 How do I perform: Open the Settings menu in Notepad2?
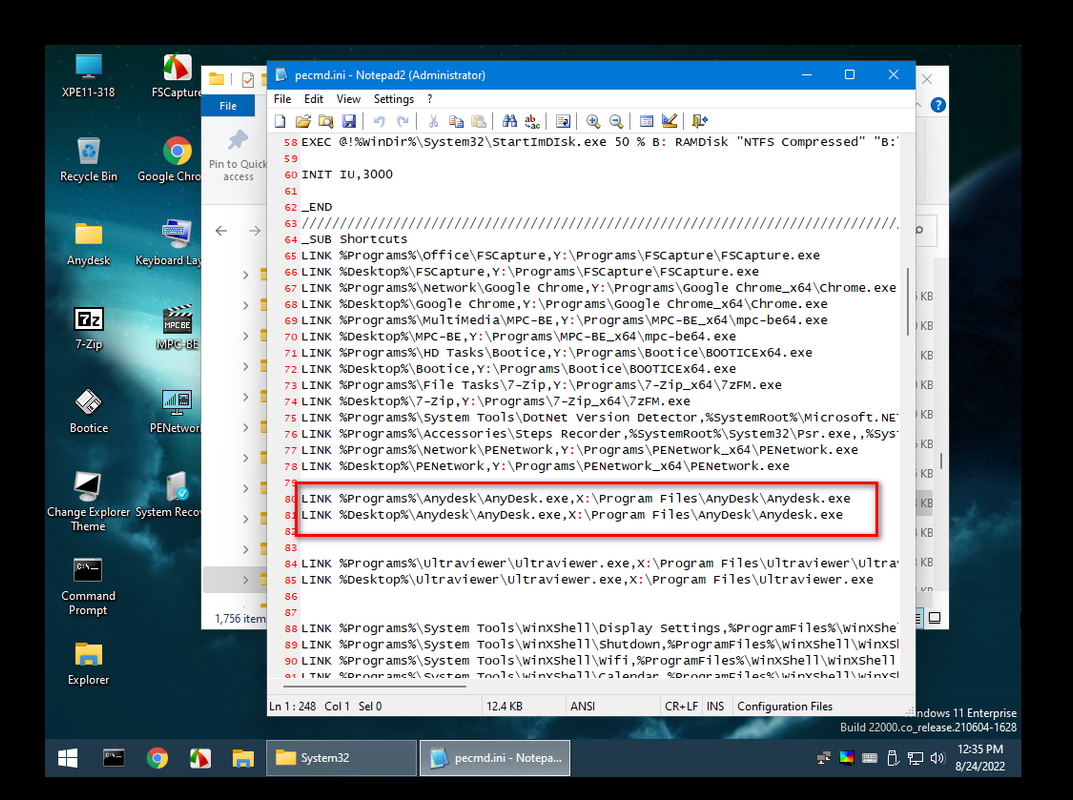pos(393,99)
